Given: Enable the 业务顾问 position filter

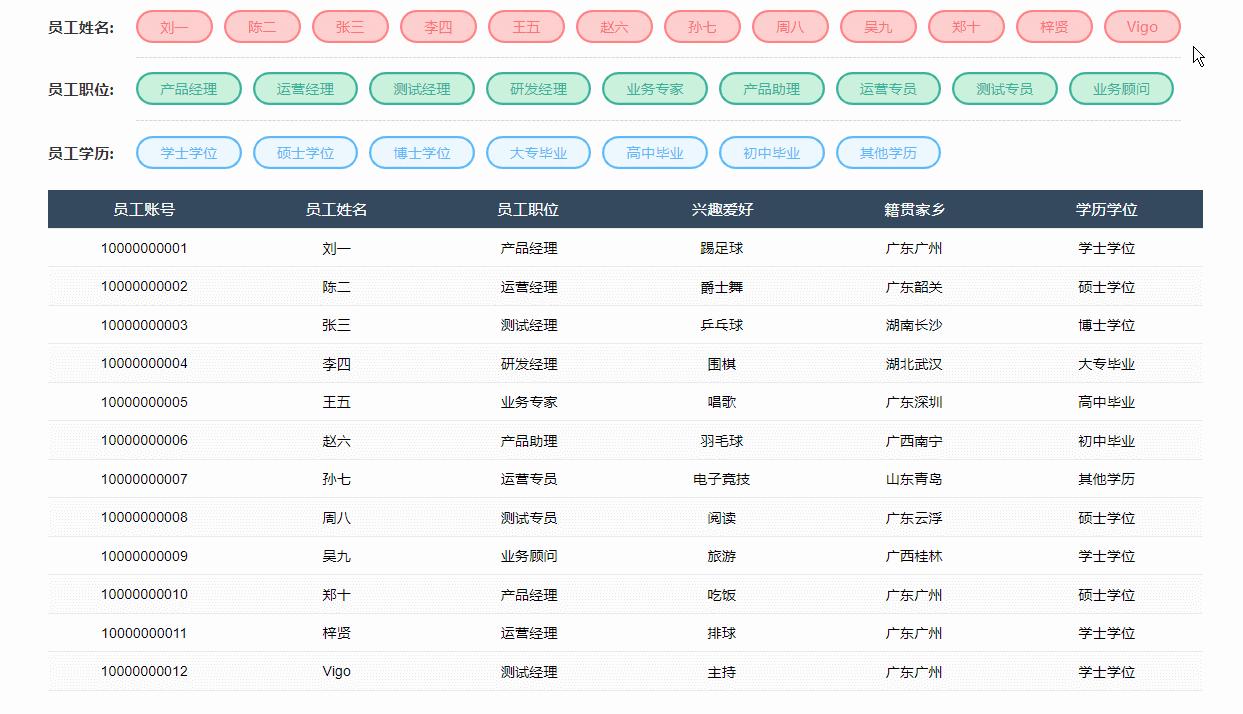Looking at the screenshot, I should pyautogui.click(x=1121, y=88).
